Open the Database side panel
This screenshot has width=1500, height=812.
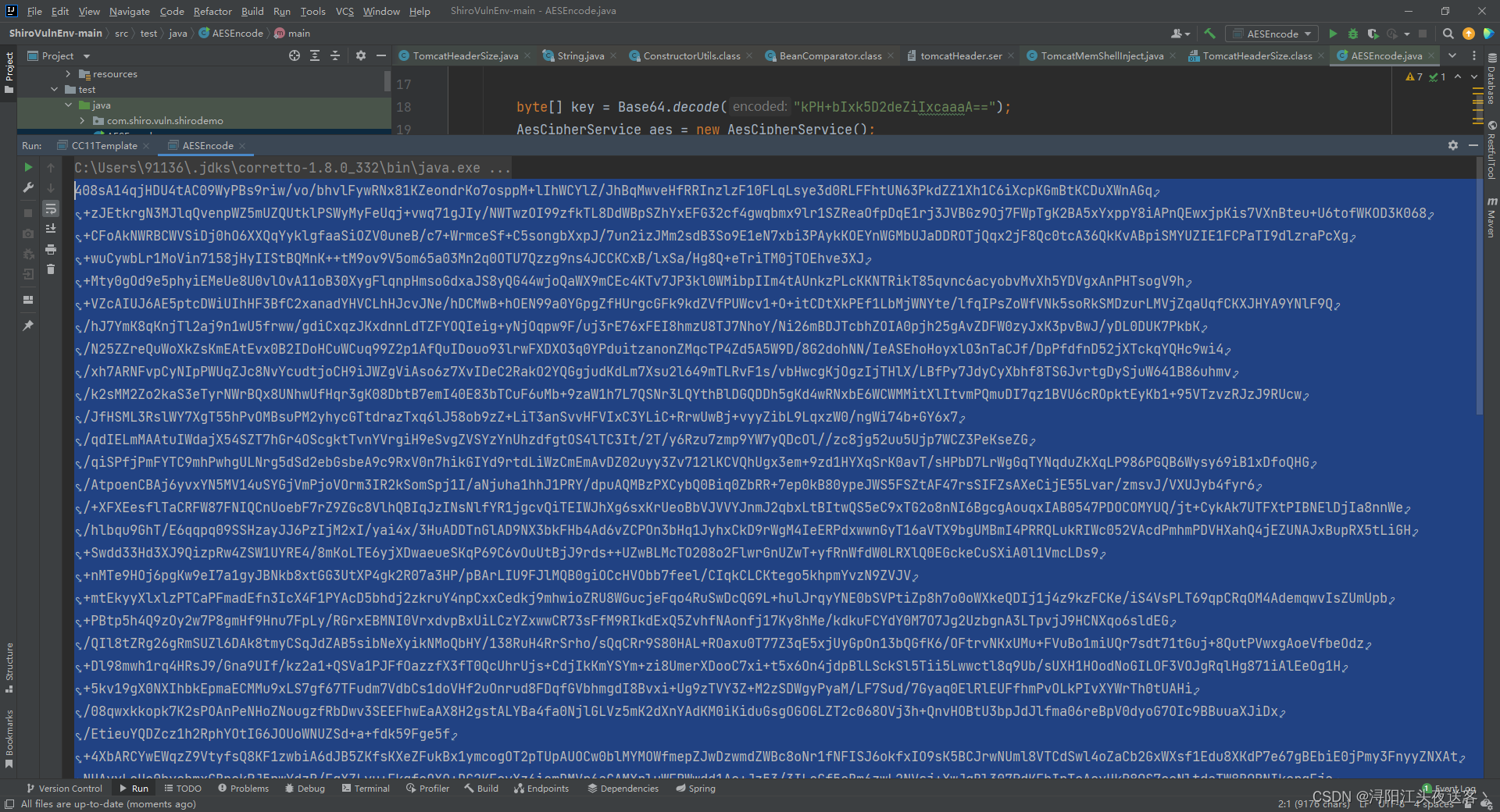(x=1491, y=79)
